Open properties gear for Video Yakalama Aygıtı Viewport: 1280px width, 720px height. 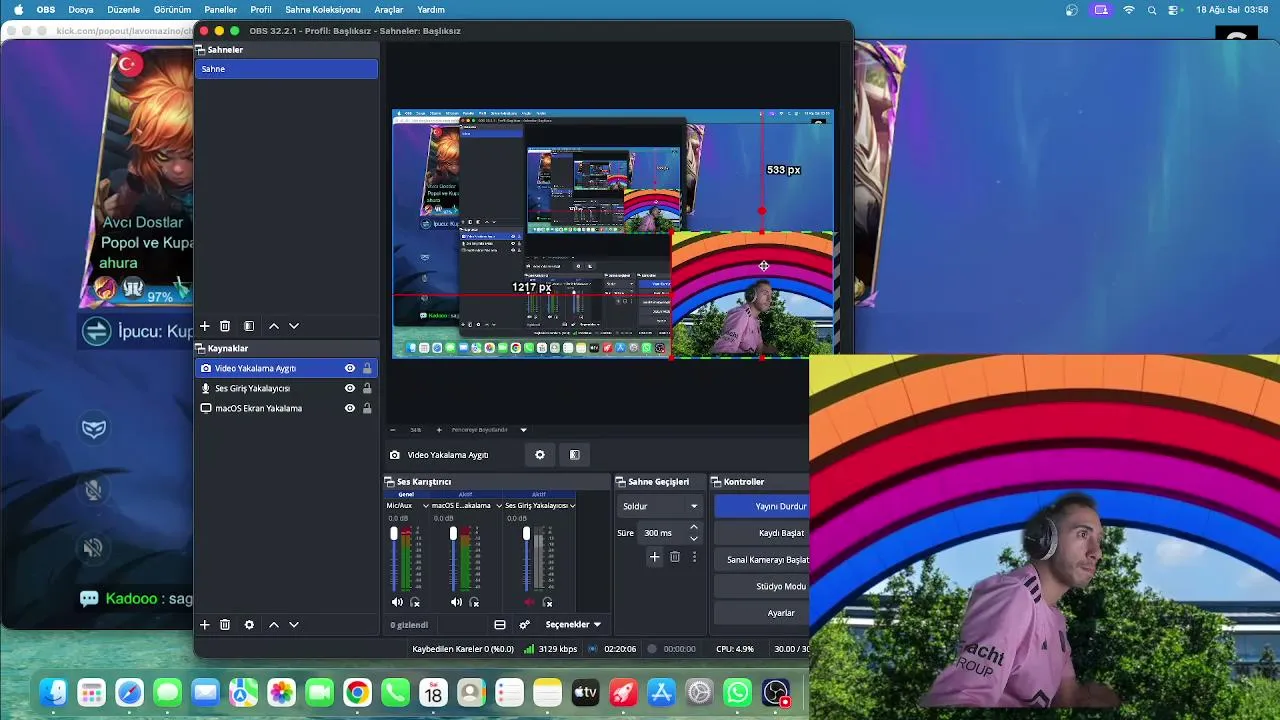[540, 455]
